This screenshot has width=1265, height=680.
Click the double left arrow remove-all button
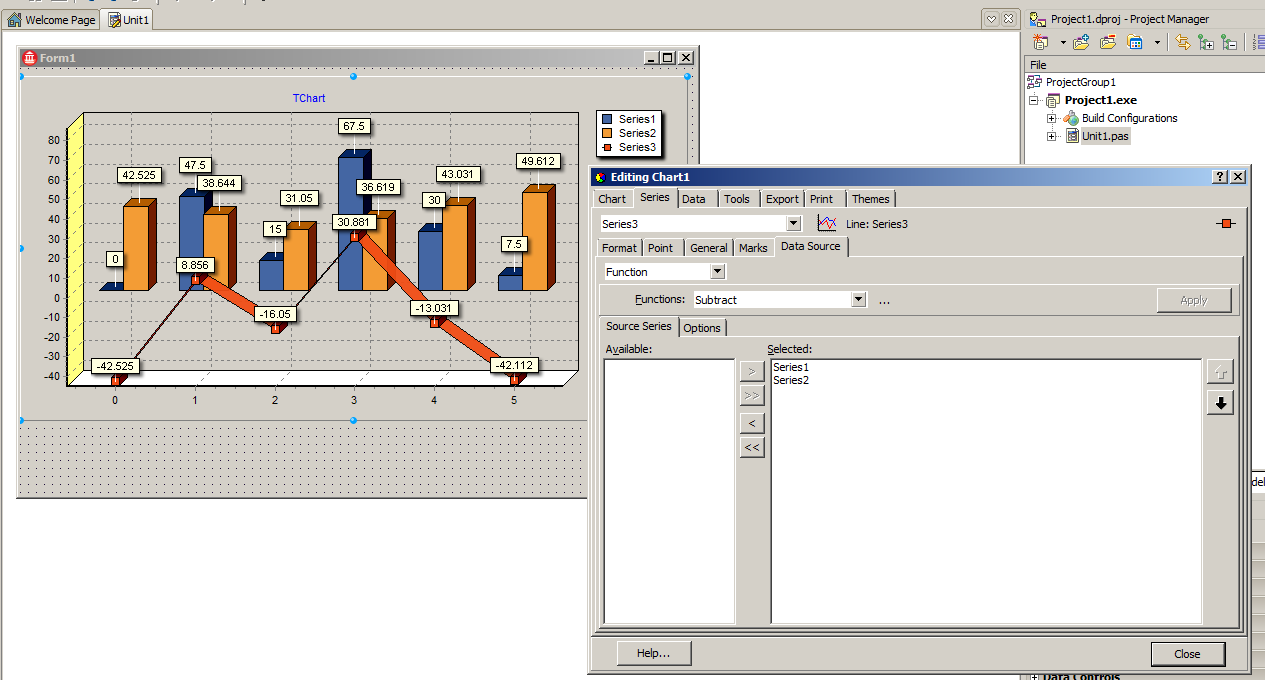tap(752, 447)
